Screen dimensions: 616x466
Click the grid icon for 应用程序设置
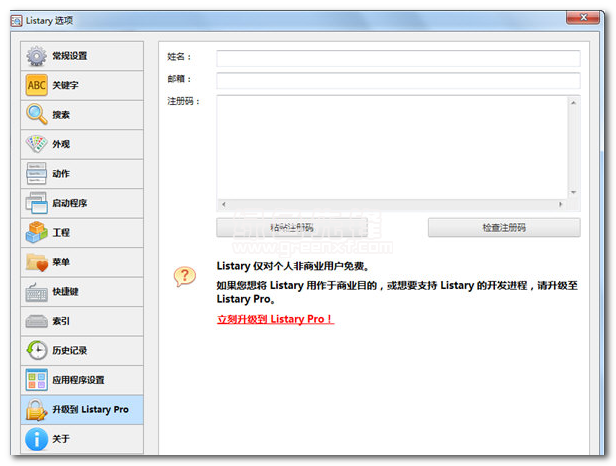37,380
